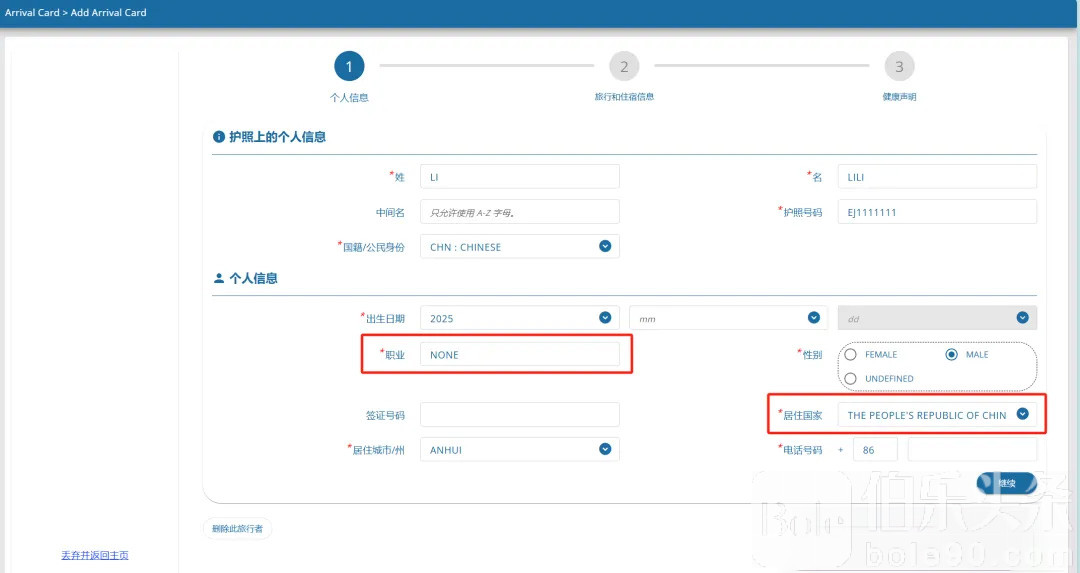Click the visa number input field
The height and width of the screenshot is (573, 1080).
click(519, 414)
